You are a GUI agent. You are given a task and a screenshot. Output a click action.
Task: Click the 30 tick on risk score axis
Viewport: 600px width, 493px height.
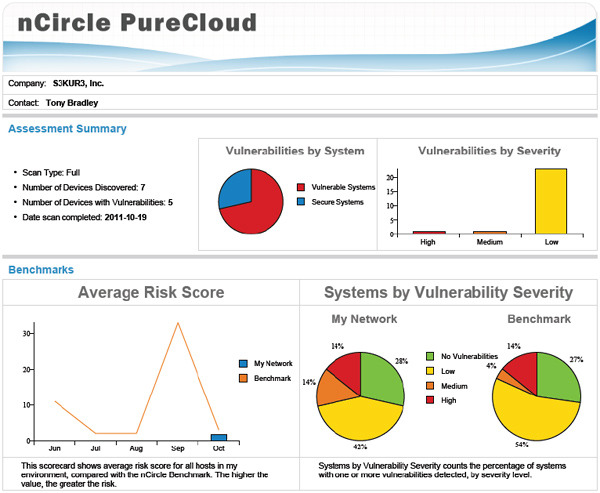pos(26,333)
